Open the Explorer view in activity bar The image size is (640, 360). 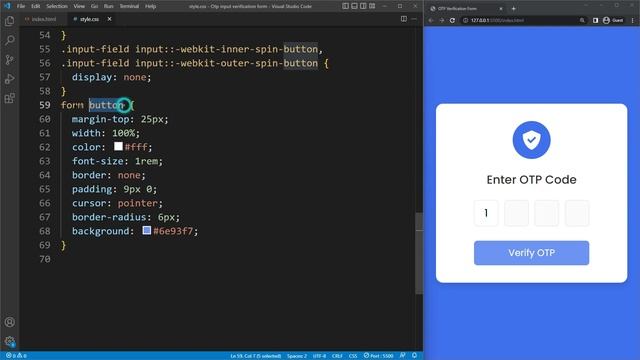click(x=9, y=21)
